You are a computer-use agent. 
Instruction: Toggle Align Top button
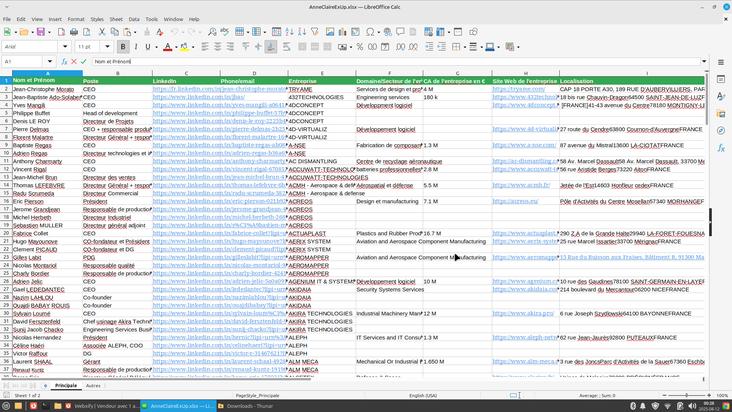(x=246, y=47)
